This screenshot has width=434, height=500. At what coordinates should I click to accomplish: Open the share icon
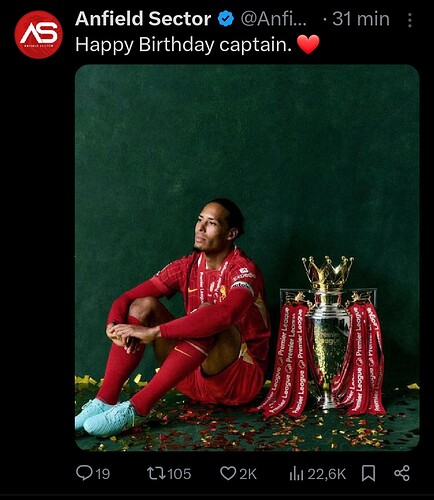402,473
